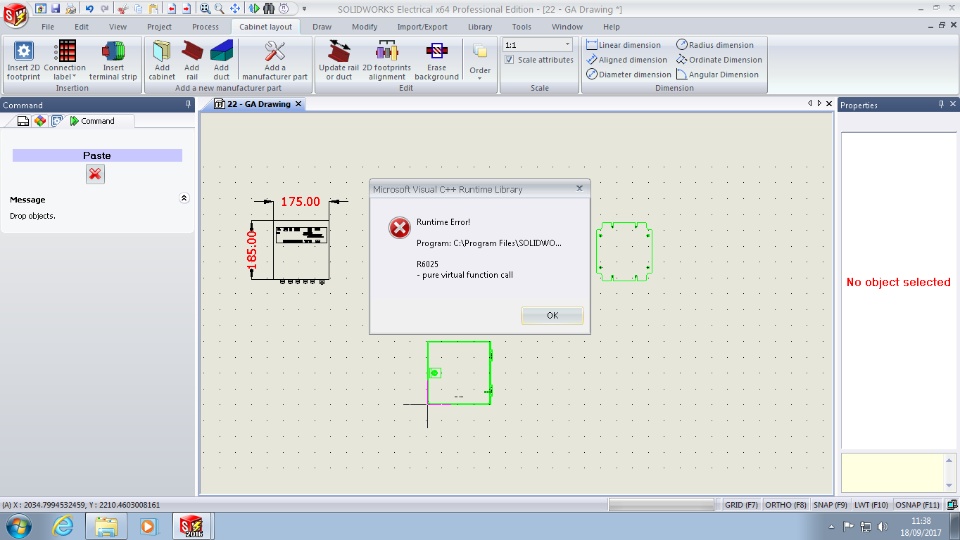Open the Windows Start button
960x540 pixels.
[18, 527]
